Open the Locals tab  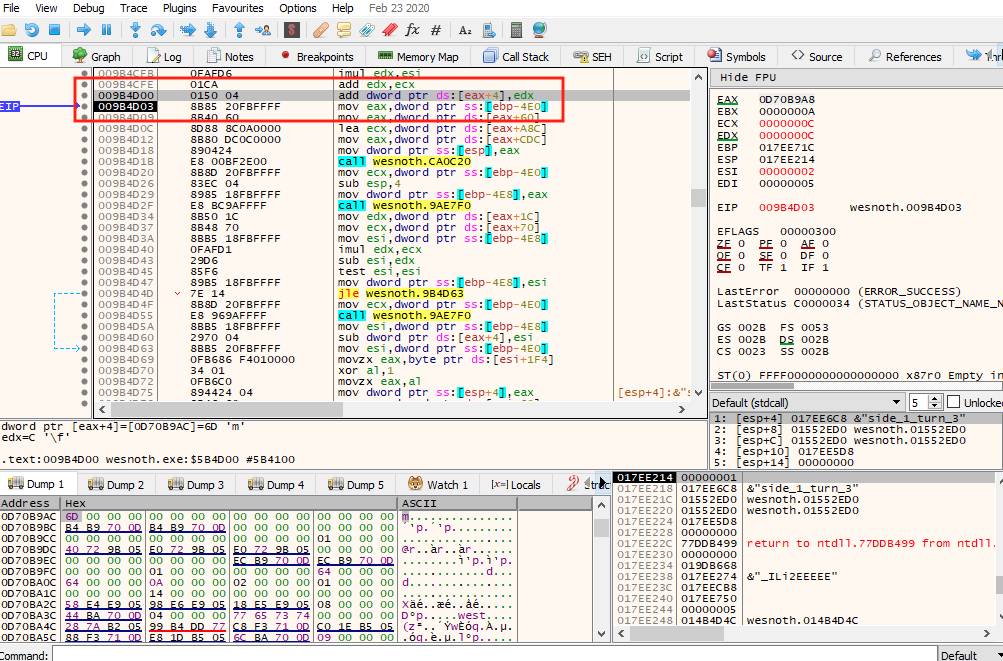coord(516,484)
